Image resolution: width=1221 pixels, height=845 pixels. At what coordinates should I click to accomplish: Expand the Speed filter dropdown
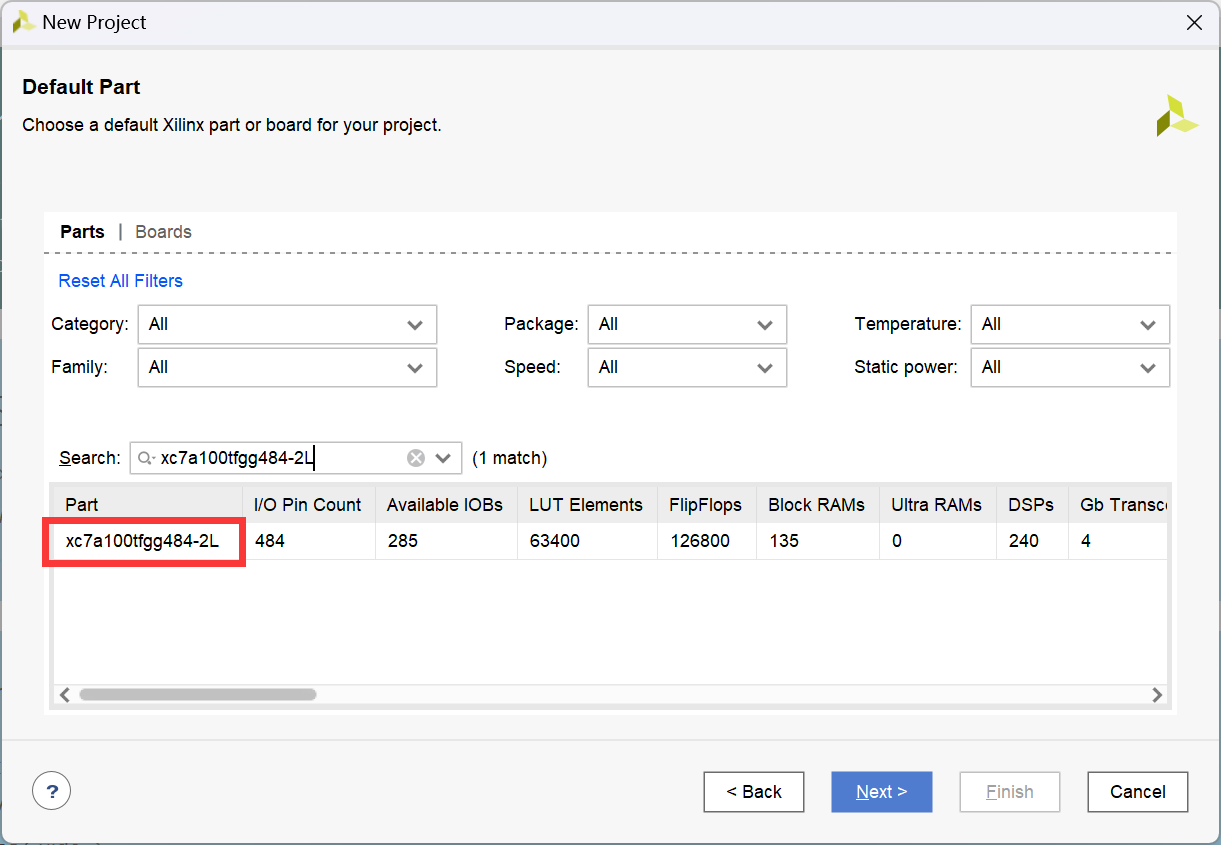pyautogui.click(x=687, y=367)
